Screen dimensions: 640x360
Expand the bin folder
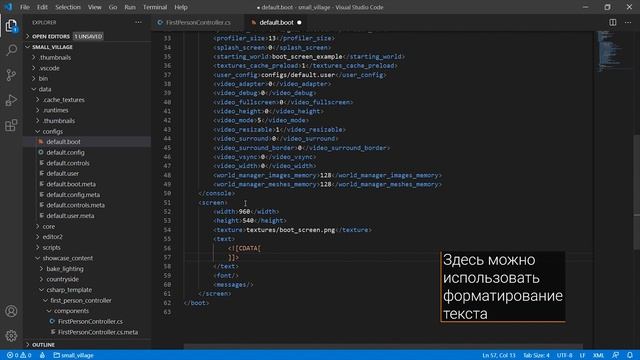tap(43, 78)
